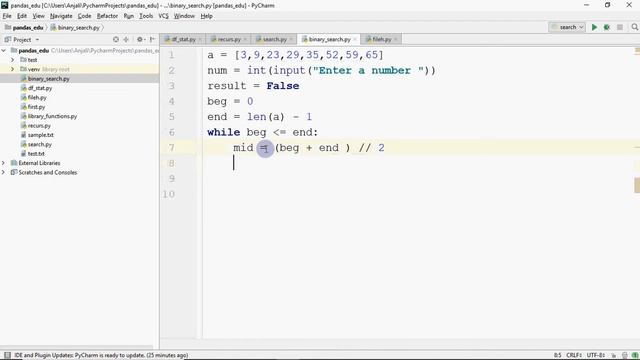The width and height of the screenshot is (640, 360).
Task: Click the inspector (Hector) icon in status bar
Action: click(x=624, y=355)
